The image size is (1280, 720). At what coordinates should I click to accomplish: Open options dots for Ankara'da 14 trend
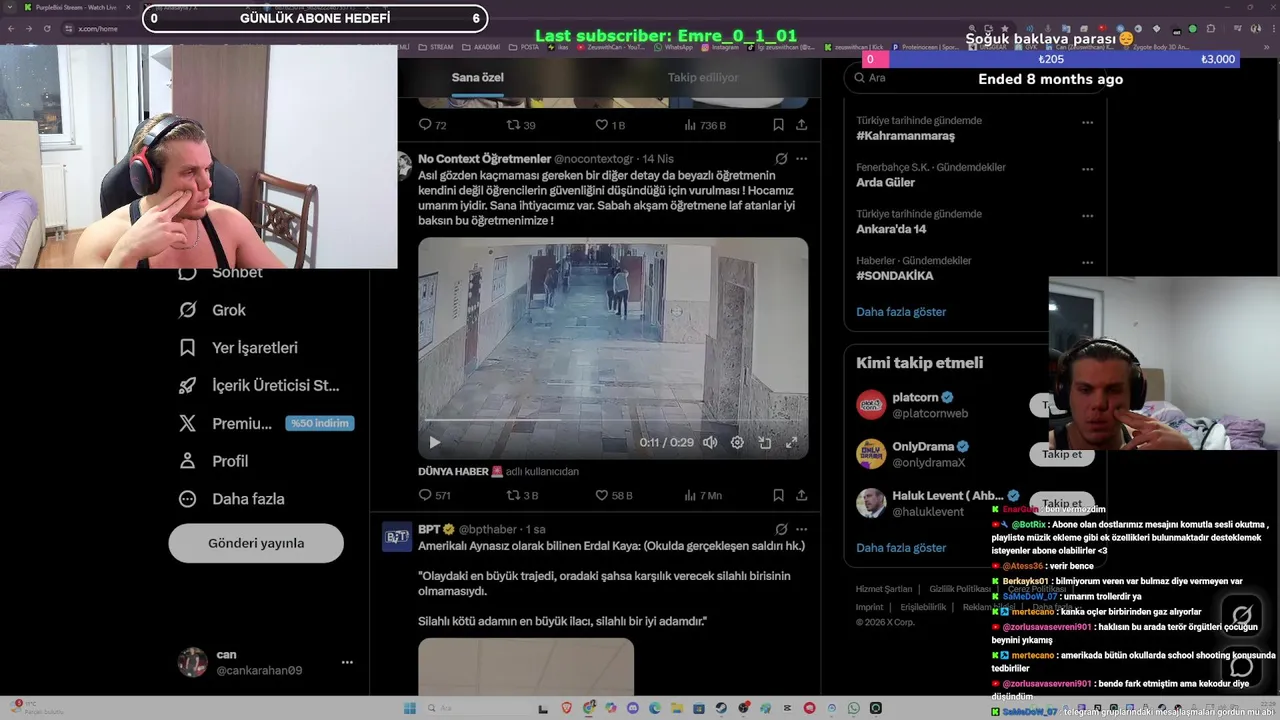(1087, 215)
